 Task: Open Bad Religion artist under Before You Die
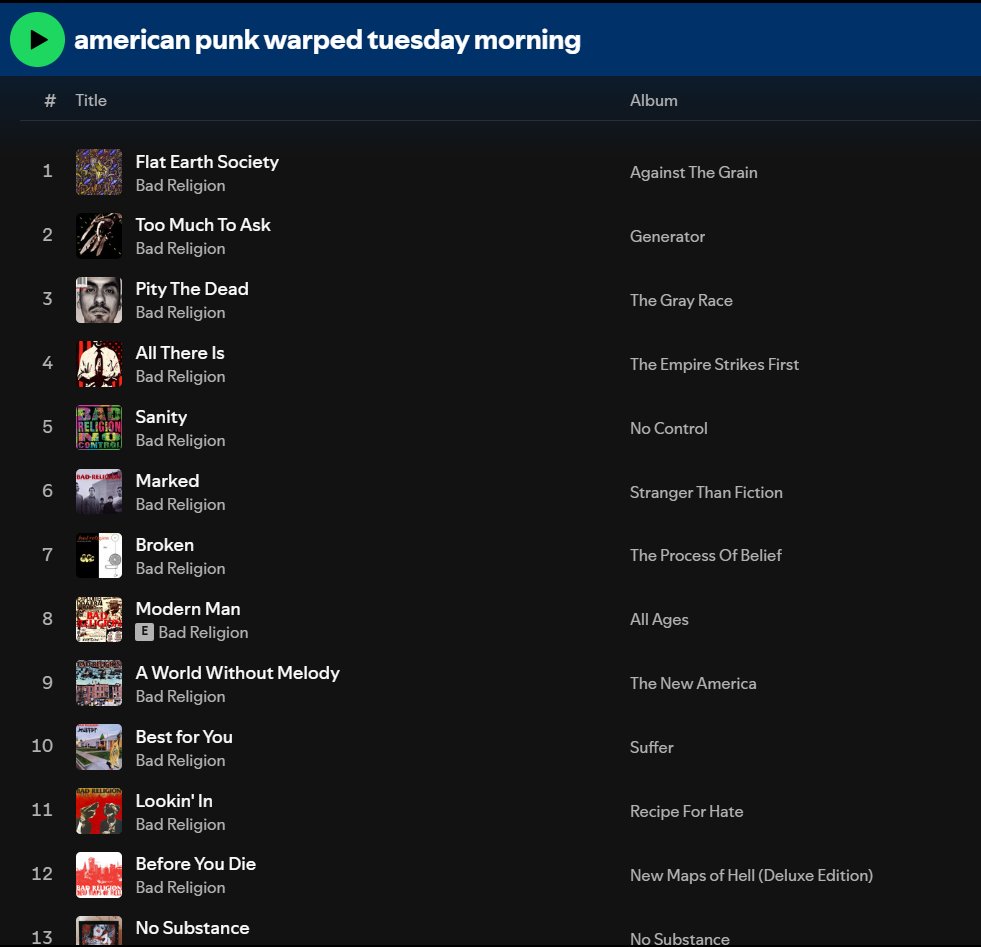pos(180,888)
